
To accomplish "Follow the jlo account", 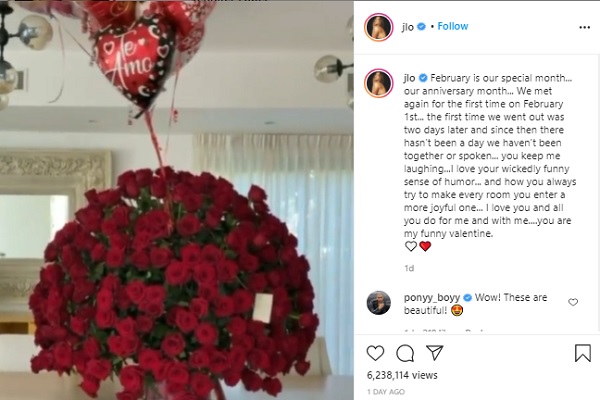I will [453, 26].
